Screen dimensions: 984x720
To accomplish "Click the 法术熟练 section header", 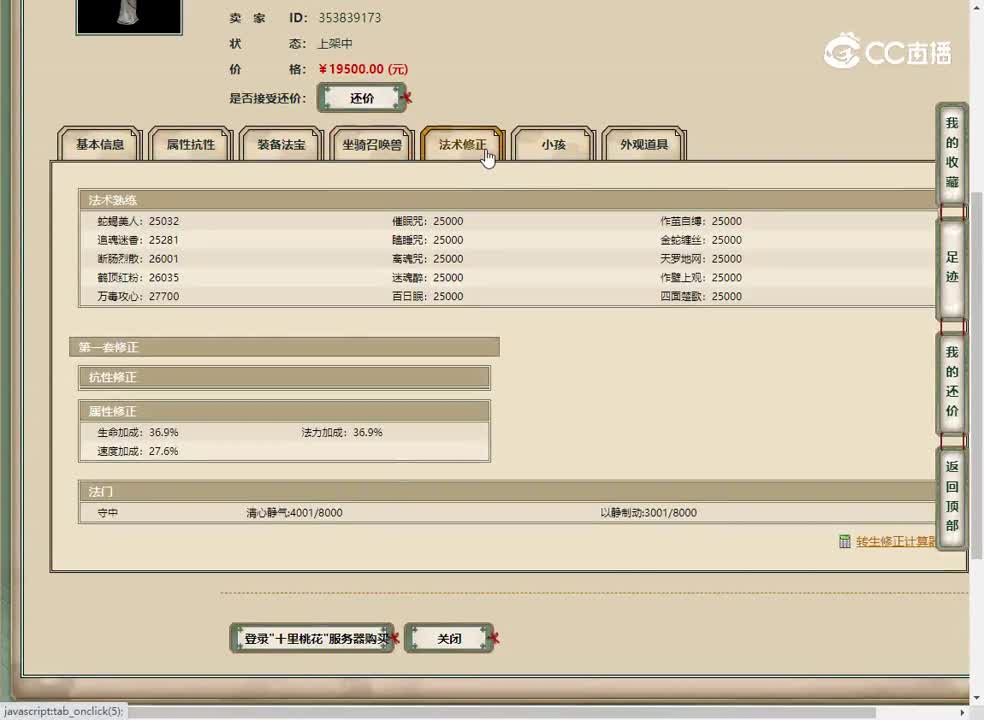I will tap(507, 200).
